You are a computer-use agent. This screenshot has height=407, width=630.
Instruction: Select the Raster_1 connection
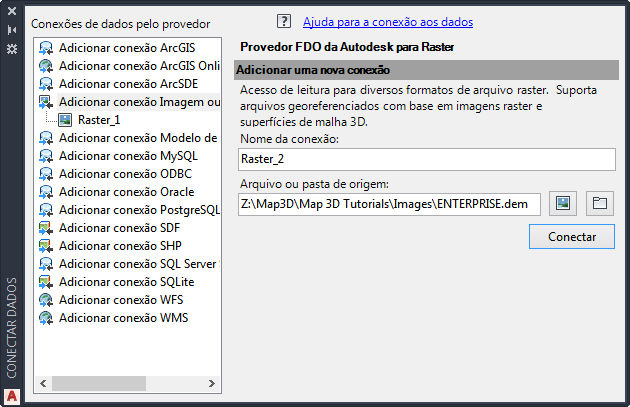point(99,120)
